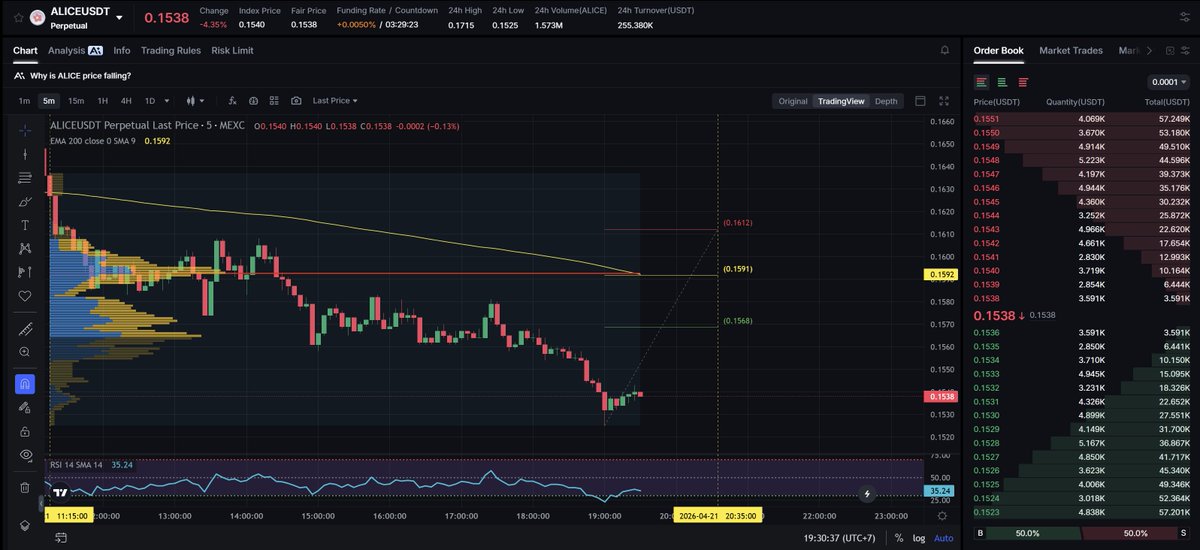Viewport: 1200px width, 550px height.
Task: Select the ruler measure tool
Action: pyautogui.click(x=25, y=329)
